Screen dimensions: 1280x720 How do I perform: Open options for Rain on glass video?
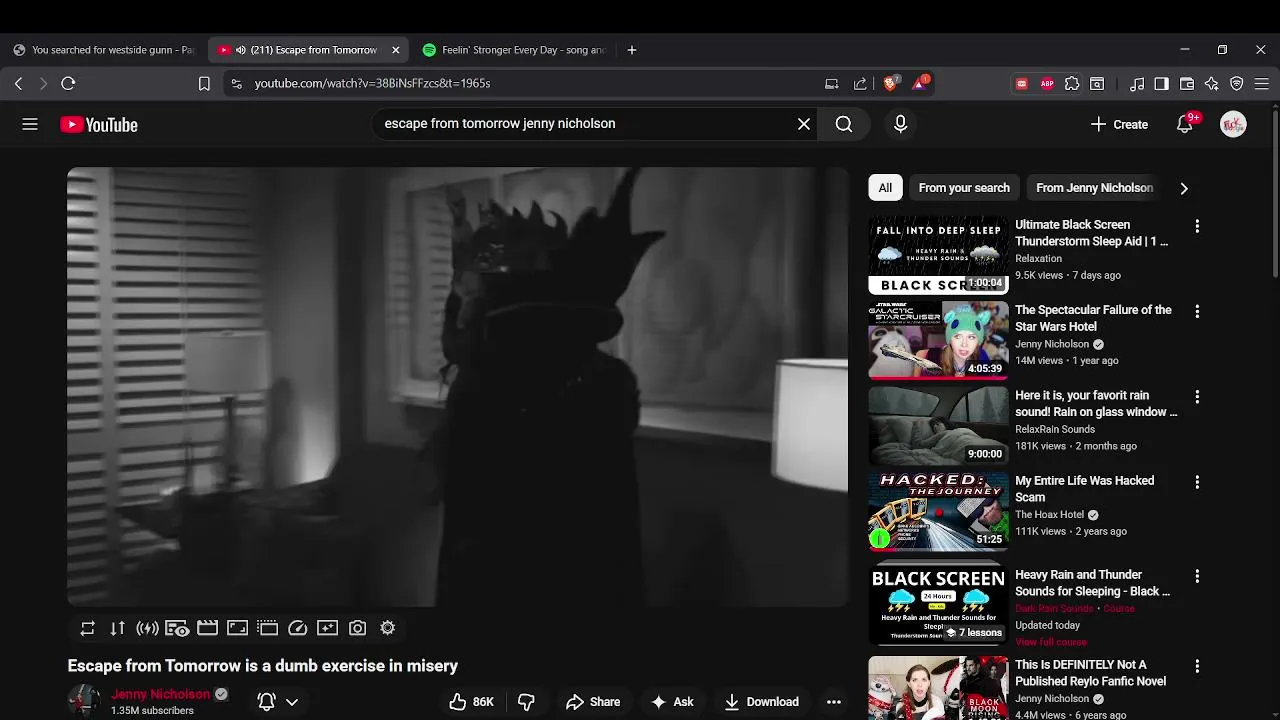click(1197, 397)
